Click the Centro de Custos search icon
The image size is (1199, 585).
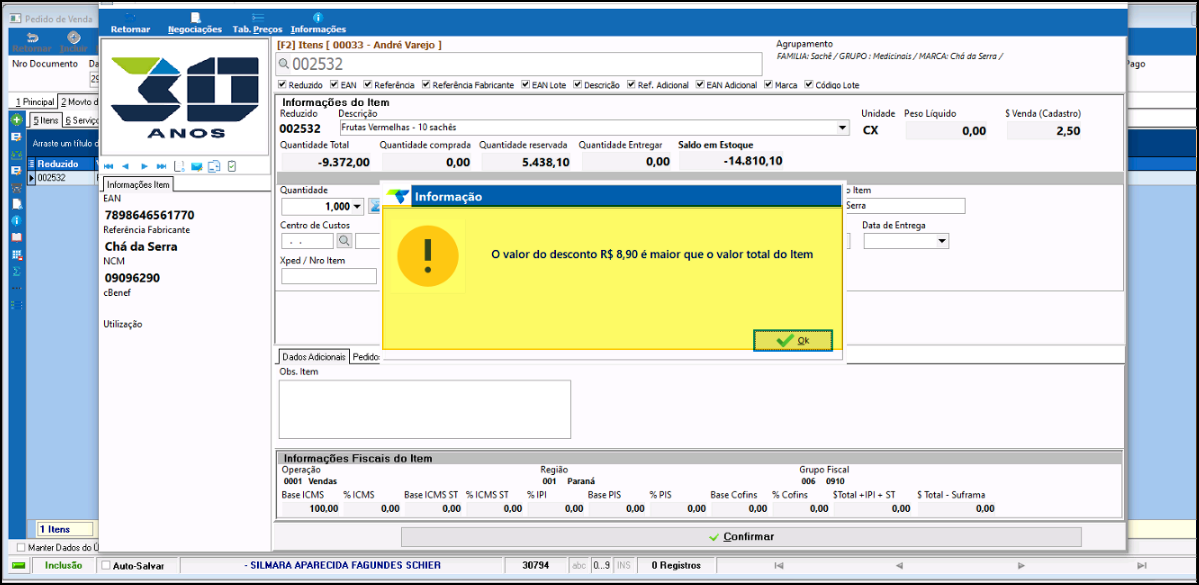click(344, 241)
